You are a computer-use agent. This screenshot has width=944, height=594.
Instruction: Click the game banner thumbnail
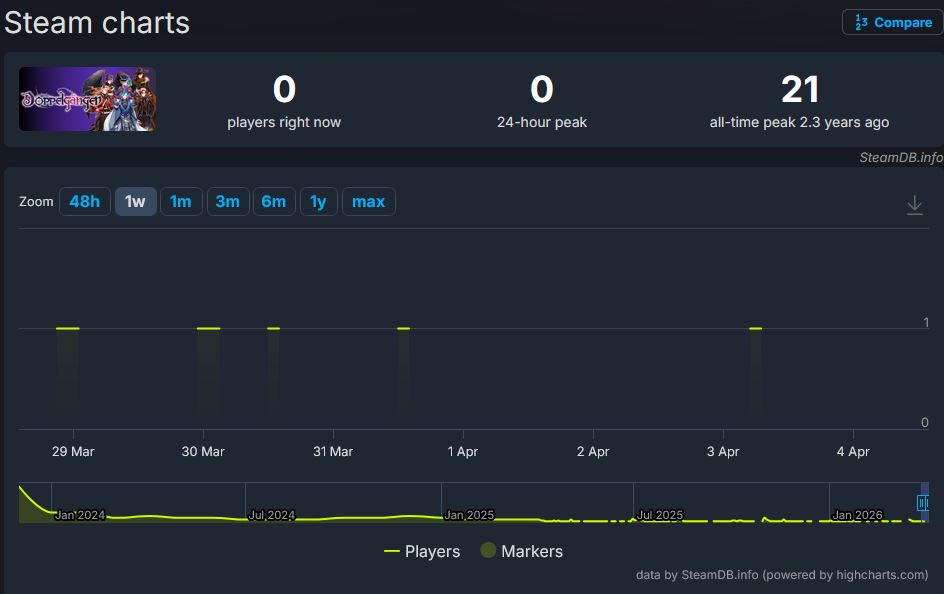(87, 99)
